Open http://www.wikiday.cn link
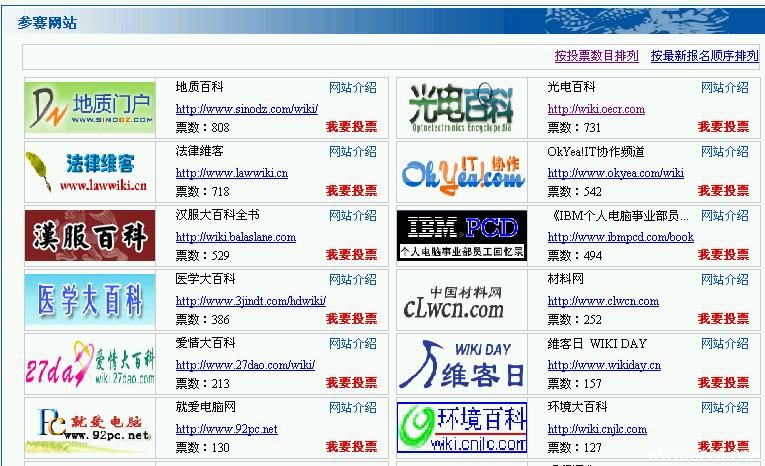The width and height of the screenshot is (765, 466). pos(604,365)
